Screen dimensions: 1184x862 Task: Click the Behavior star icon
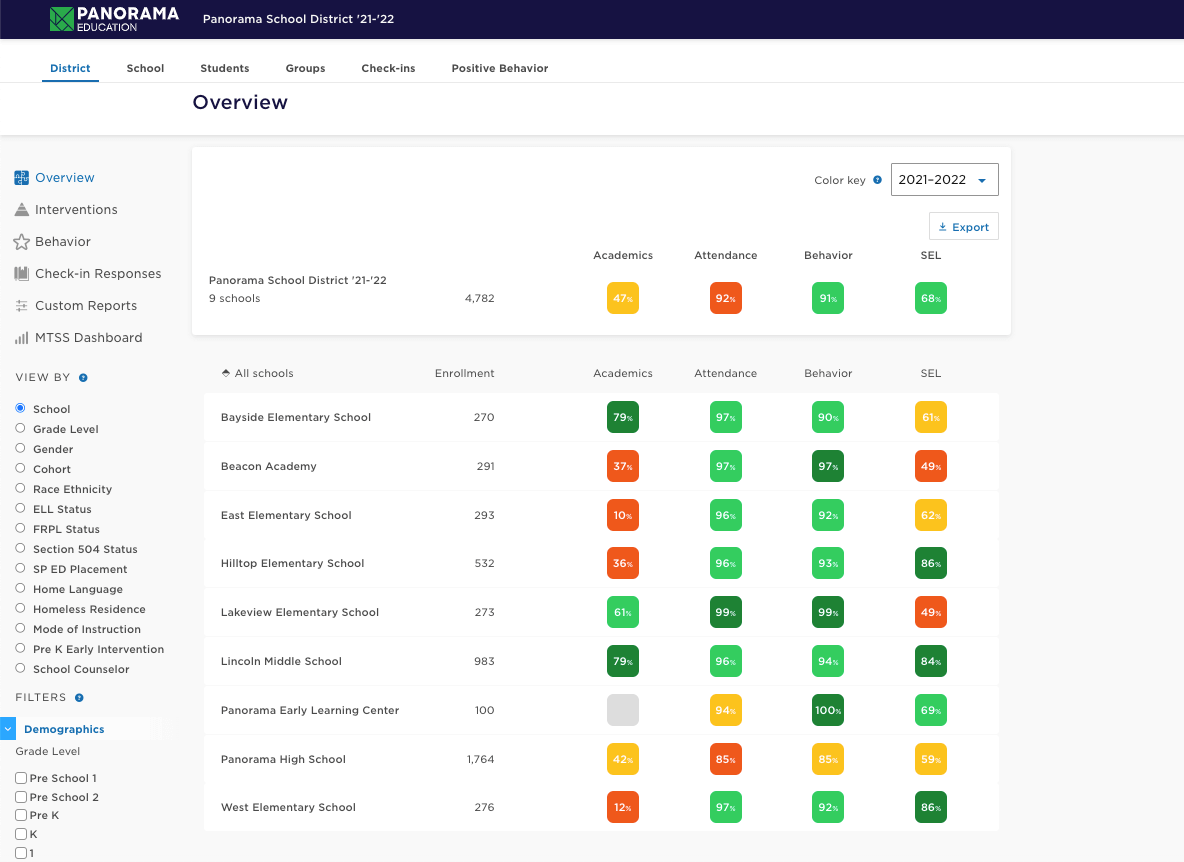pyautogui.click(x=21, y=242)
